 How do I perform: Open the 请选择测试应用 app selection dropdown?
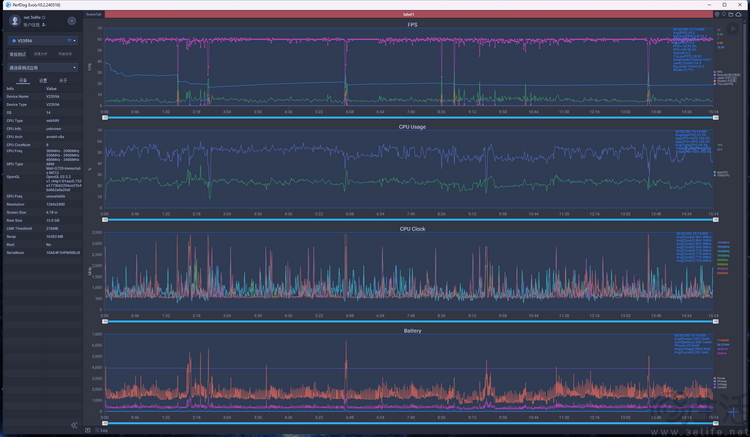click(43, 67)
